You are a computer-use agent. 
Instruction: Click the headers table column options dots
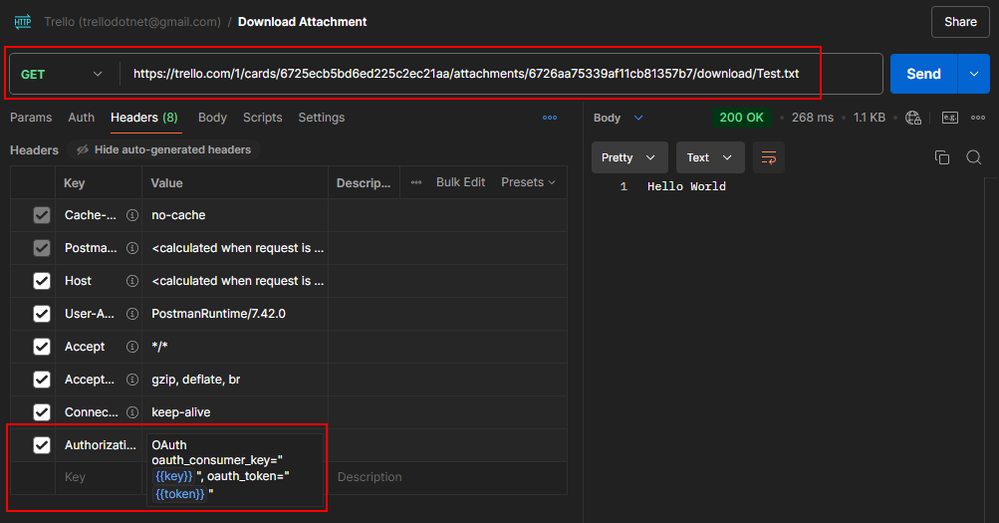point(416,182)
